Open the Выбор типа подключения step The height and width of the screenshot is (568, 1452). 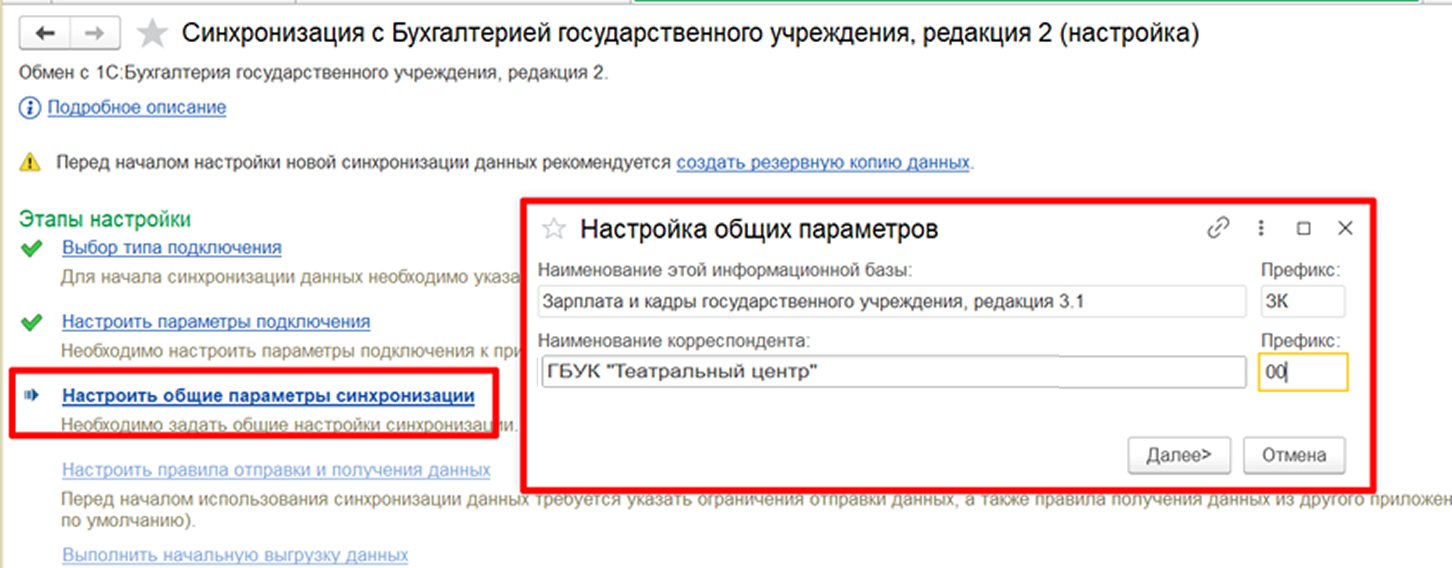point(171,247)
